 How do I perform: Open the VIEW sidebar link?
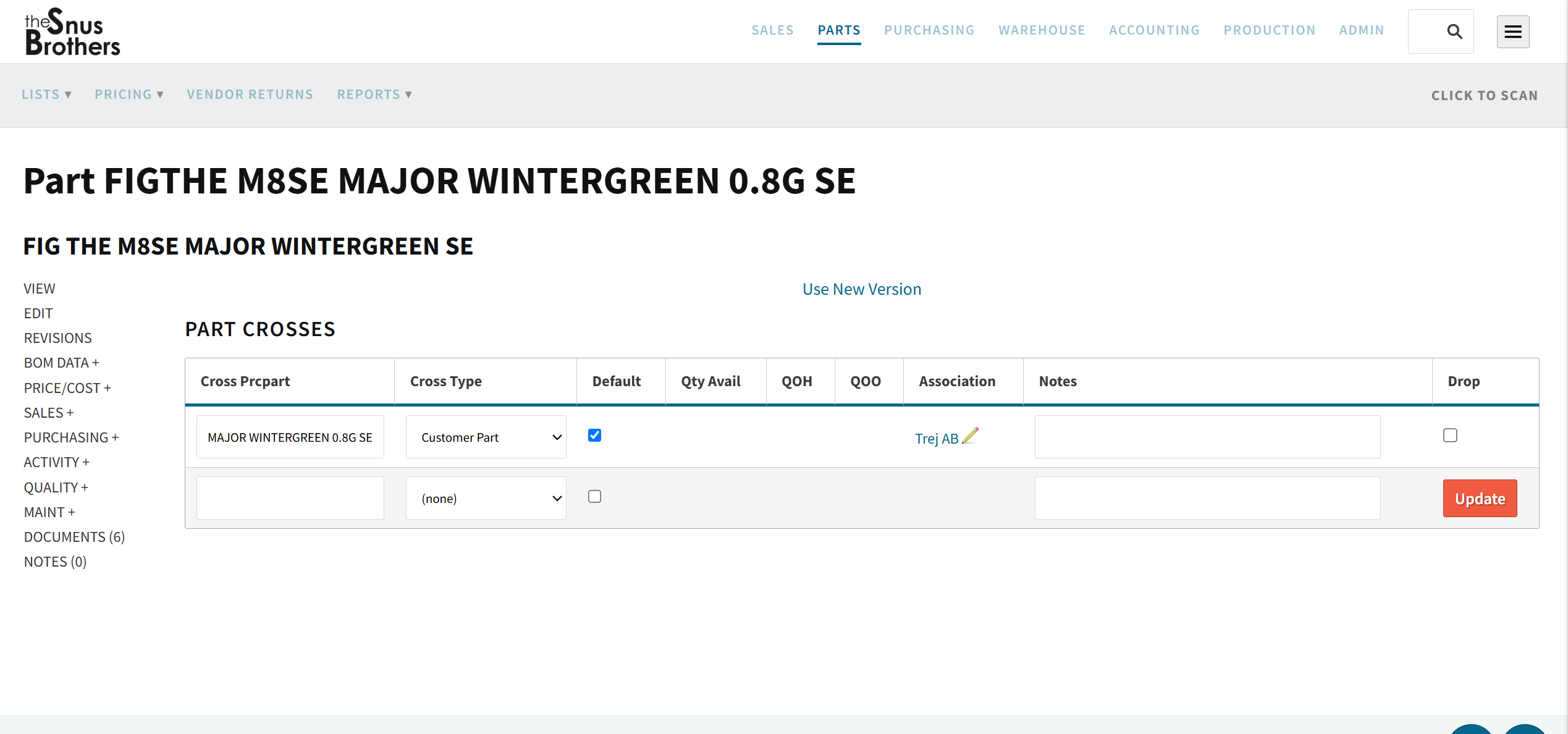tap(40, 289)
